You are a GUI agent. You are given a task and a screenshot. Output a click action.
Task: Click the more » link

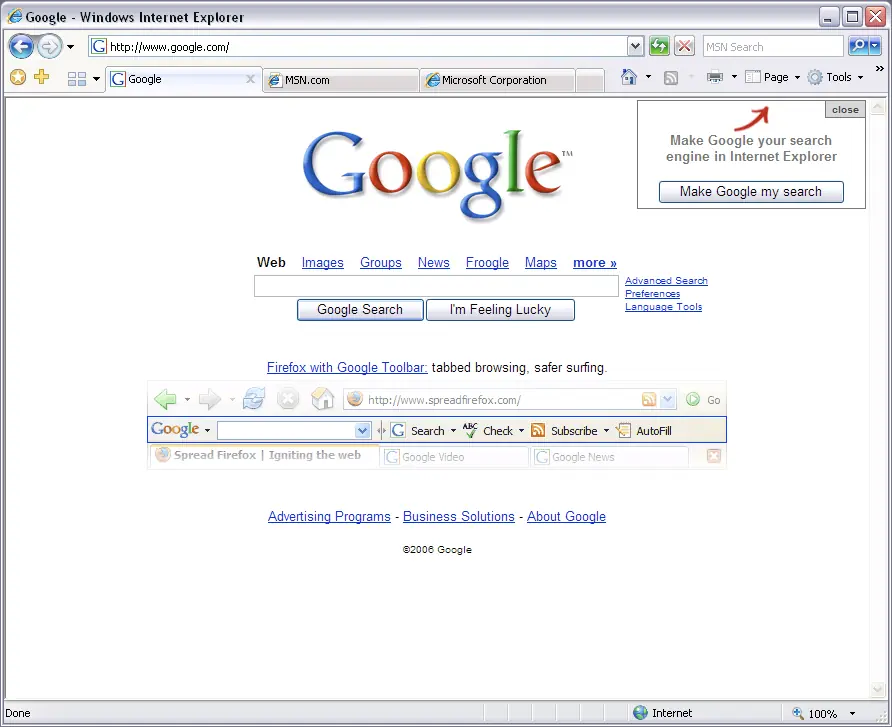tap(594, 263)
